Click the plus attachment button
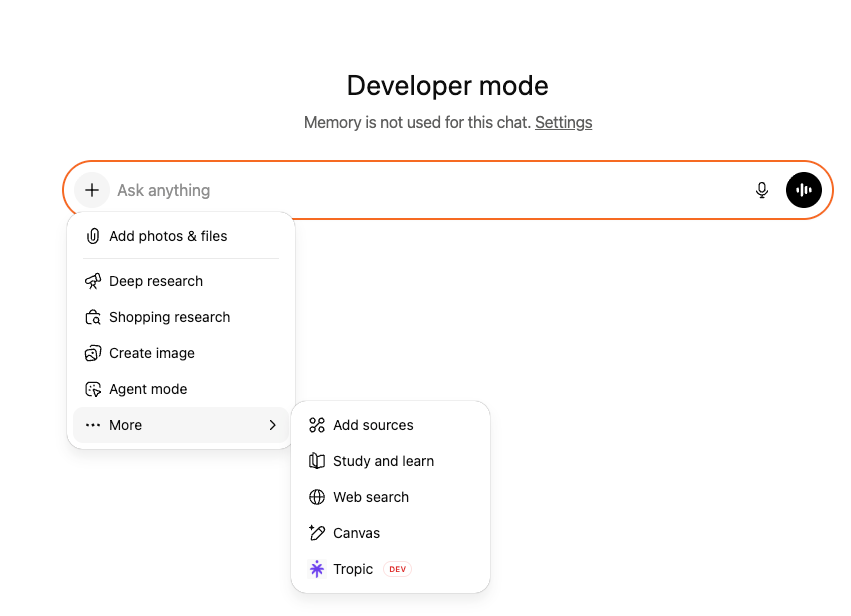The height and width of the screenshot is (616, 851). click(92, 190)
